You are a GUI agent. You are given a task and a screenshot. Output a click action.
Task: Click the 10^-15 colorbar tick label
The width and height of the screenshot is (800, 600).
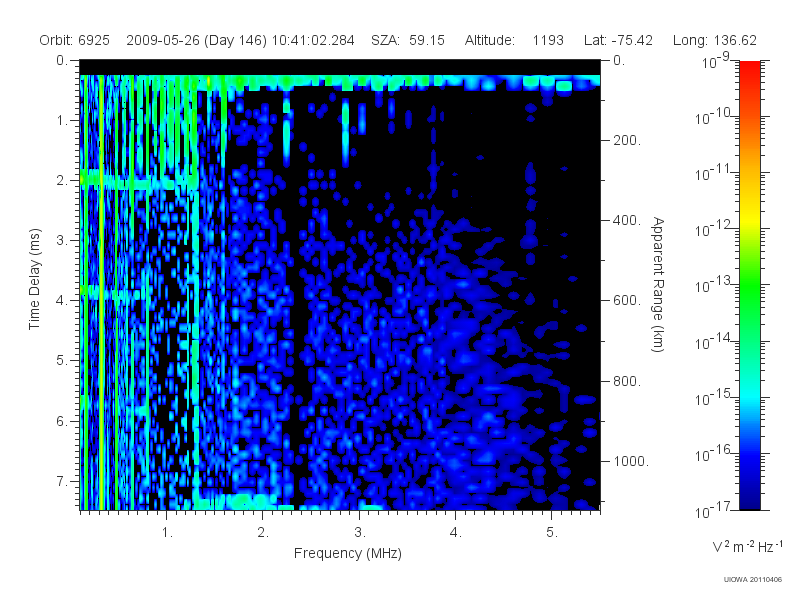click(x=715, y=397)
